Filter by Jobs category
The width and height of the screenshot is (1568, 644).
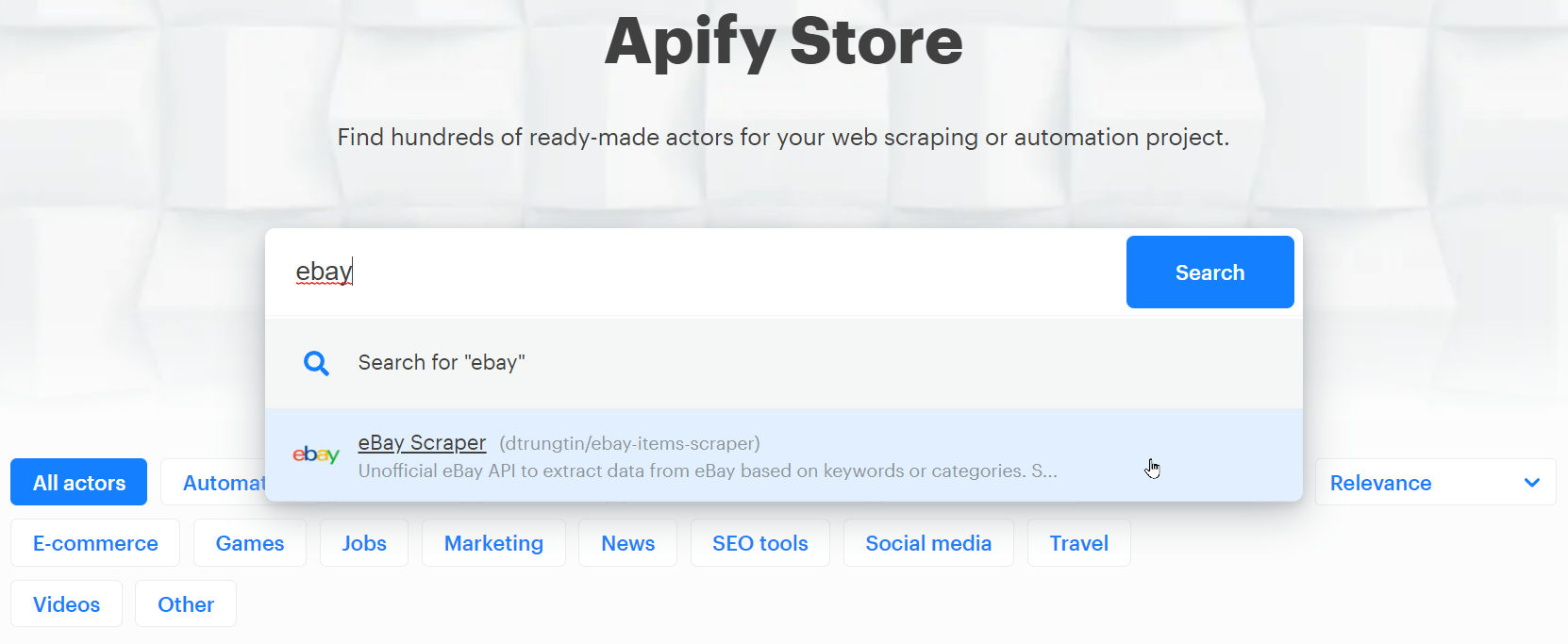[x=364, y=543]
